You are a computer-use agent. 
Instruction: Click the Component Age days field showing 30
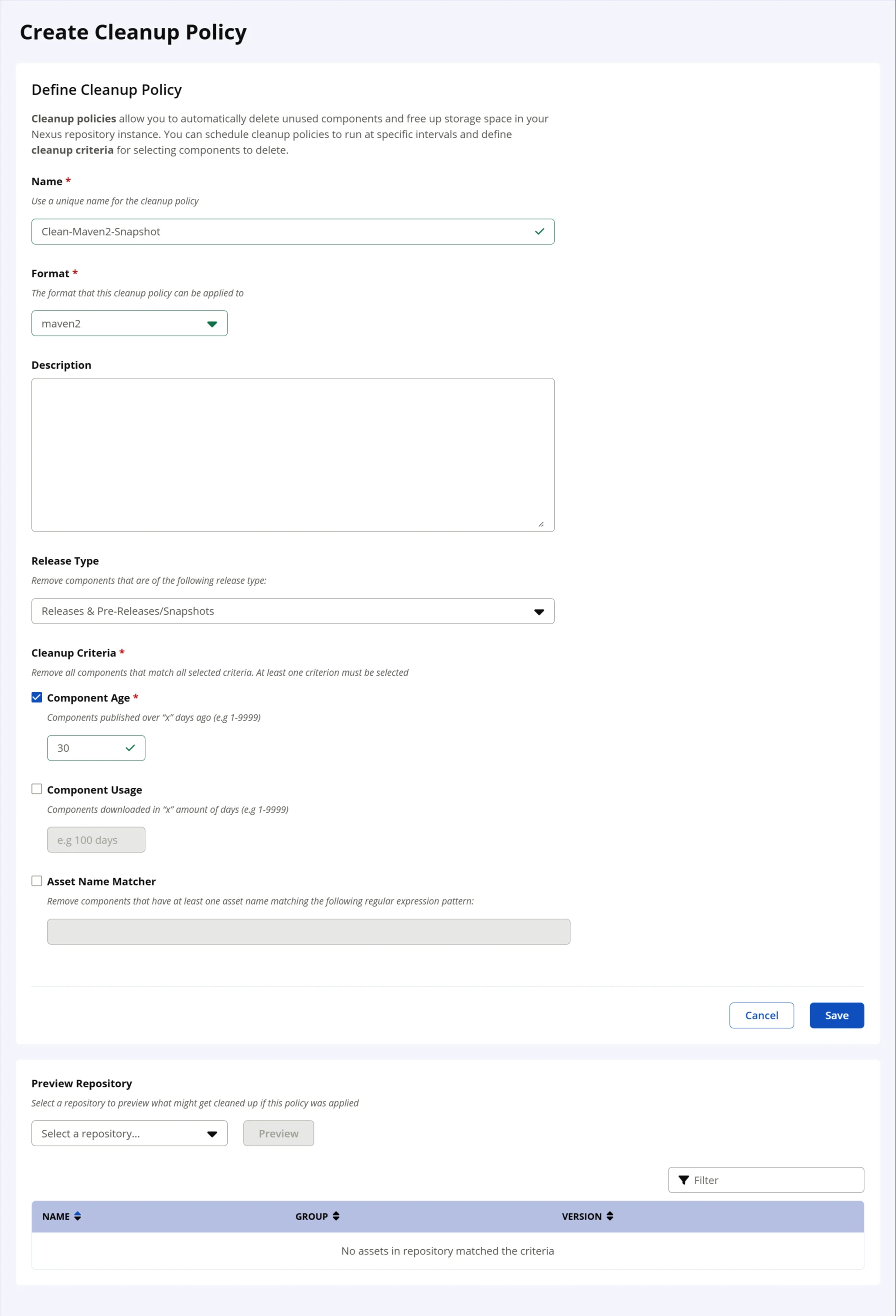tap(96, 748)
